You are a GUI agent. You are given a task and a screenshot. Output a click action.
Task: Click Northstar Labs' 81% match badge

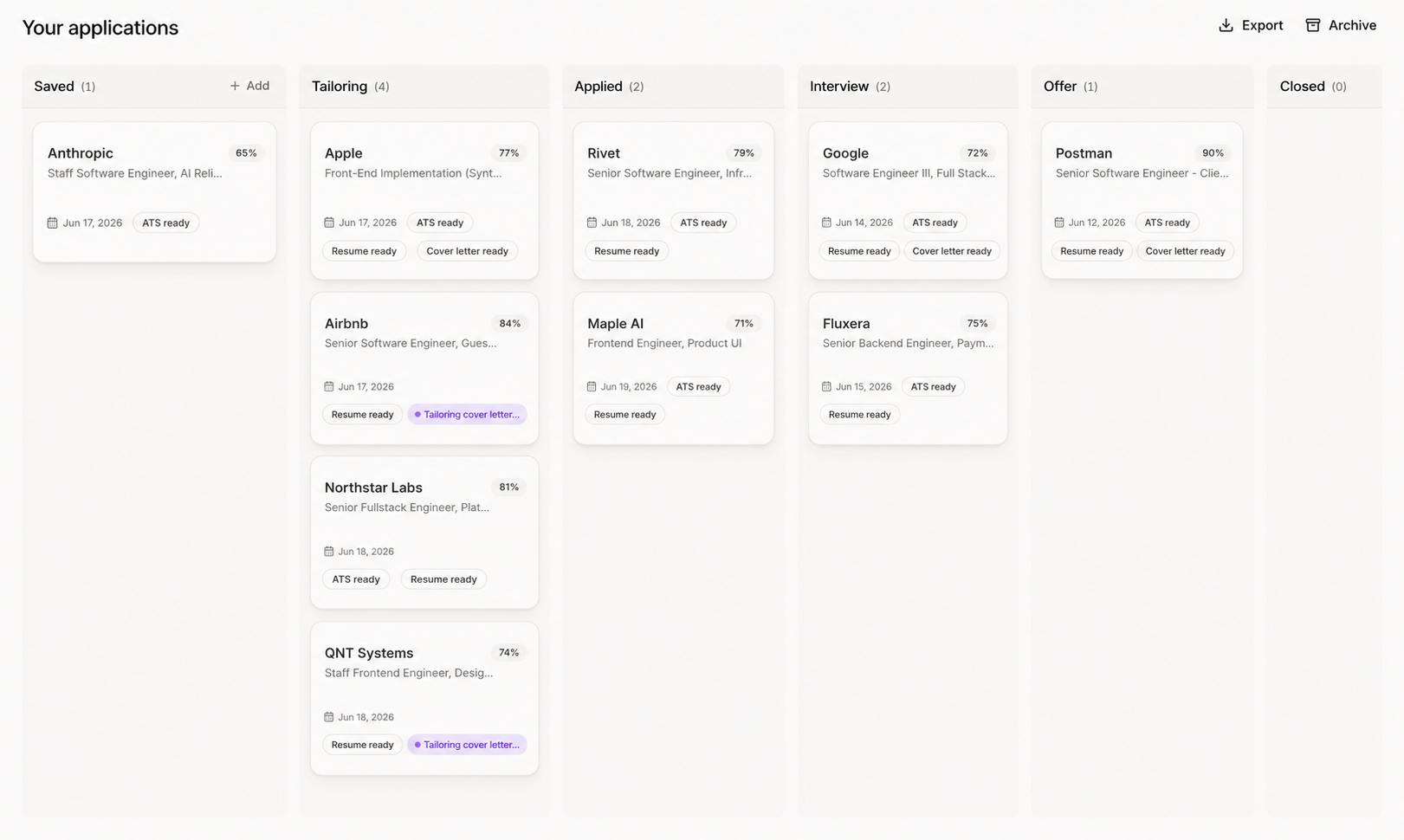508,488
